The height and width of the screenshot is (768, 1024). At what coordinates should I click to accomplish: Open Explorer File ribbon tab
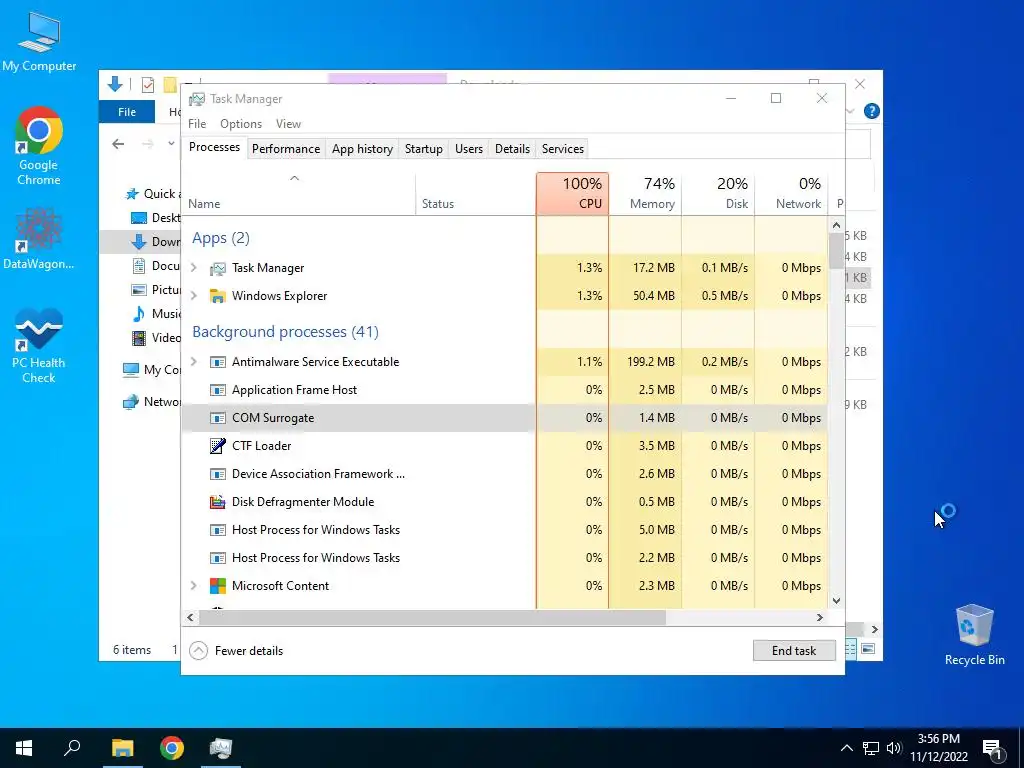tap(127, 112)
